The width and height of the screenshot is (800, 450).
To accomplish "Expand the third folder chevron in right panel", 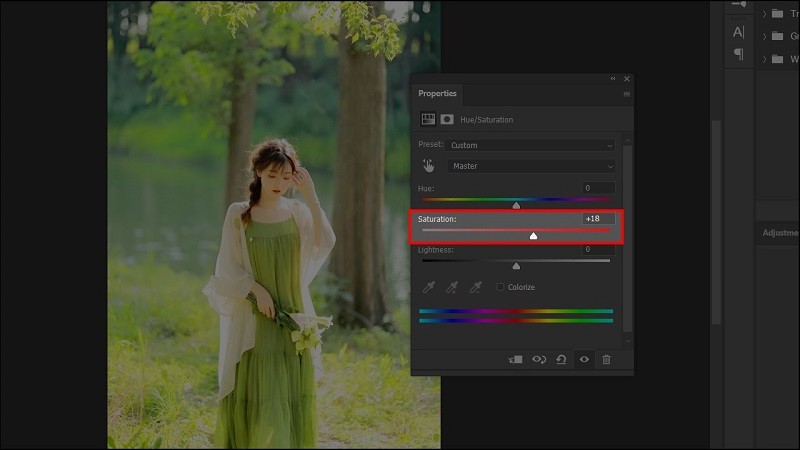I will click(764, 59).
